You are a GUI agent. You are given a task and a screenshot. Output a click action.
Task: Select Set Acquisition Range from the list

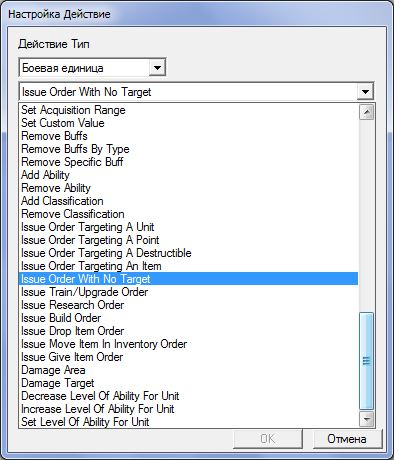[73, 110]
